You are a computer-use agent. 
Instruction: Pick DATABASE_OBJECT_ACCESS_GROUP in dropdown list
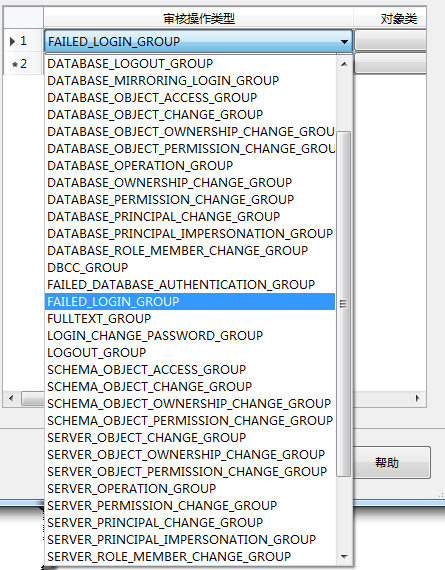point(190,98)
